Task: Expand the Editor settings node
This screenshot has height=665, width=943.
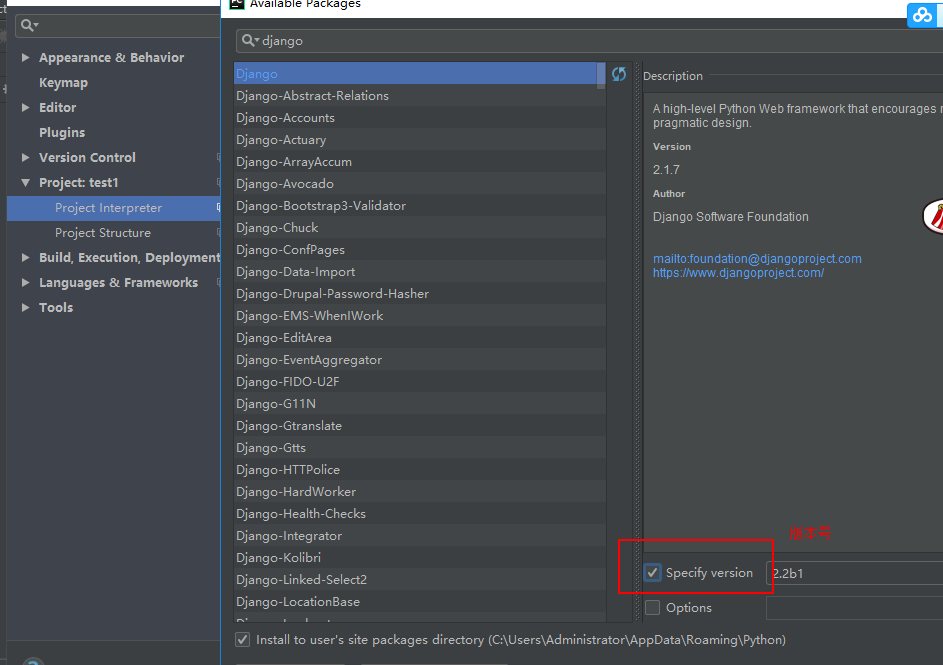Action: (x=25, y=107)
